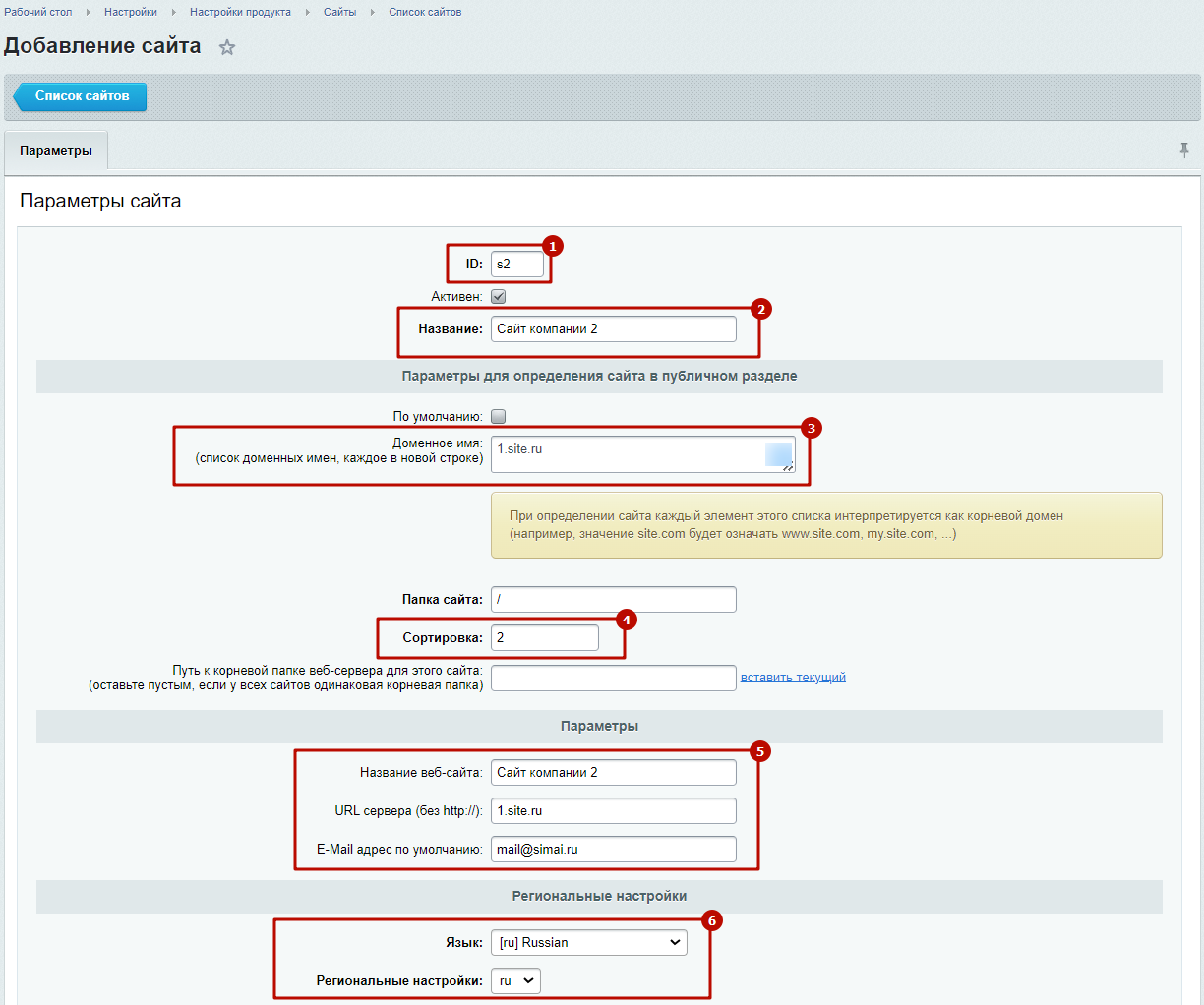Open Настройки продукта breadcrumb item
The width and height of the screenshot is (1204, 1005).
tap(240, 12)
